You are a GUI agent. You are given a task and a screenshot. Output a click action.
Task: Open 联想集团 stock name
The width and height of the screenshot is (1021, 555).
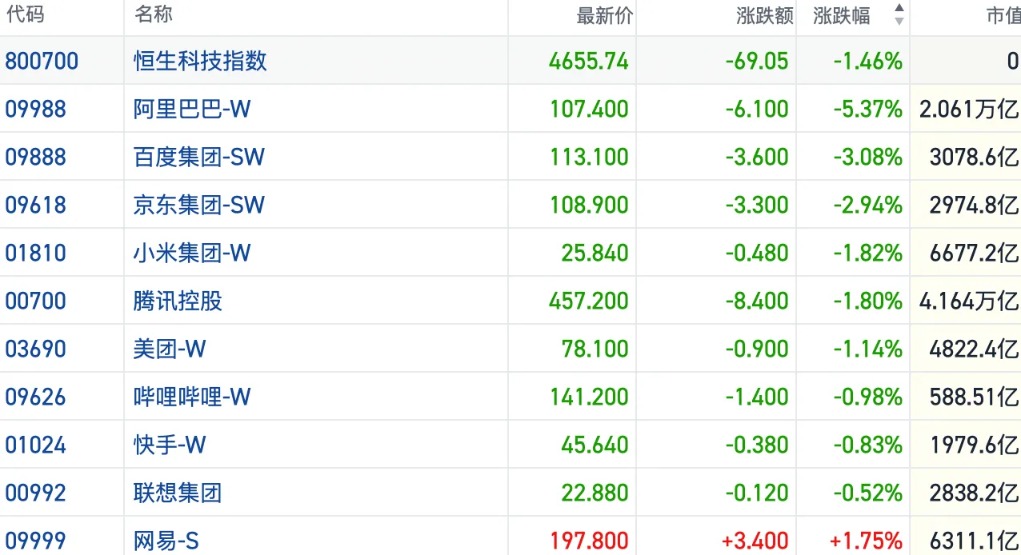(x=178, y=493)
